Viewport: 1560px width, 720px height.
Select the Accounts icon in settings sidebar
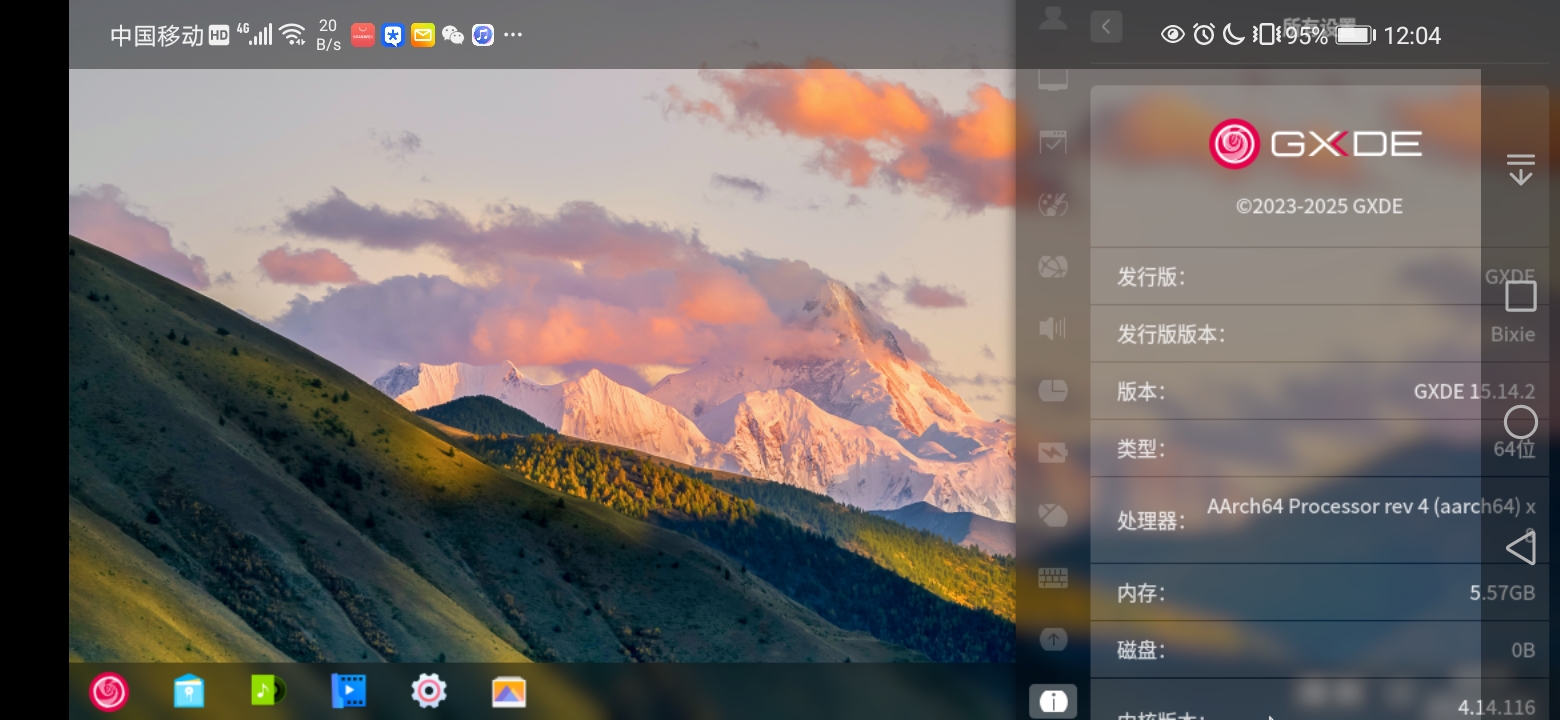[x=1052, y=18]
